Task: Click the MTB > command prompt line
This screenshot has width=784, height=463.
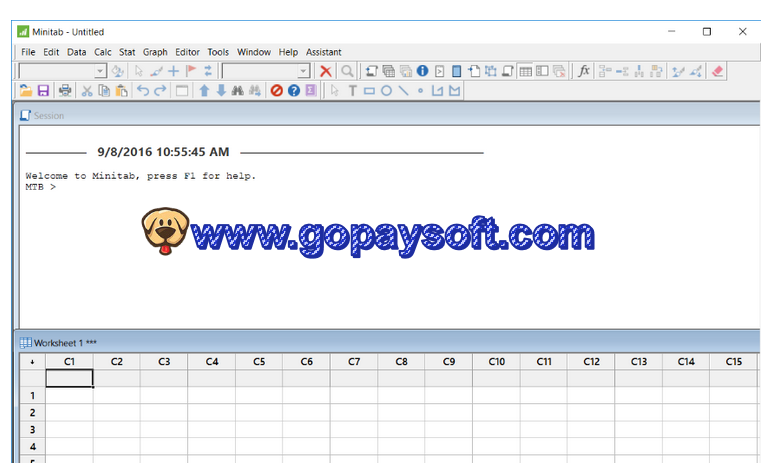Action: click(x=40, y=187)
